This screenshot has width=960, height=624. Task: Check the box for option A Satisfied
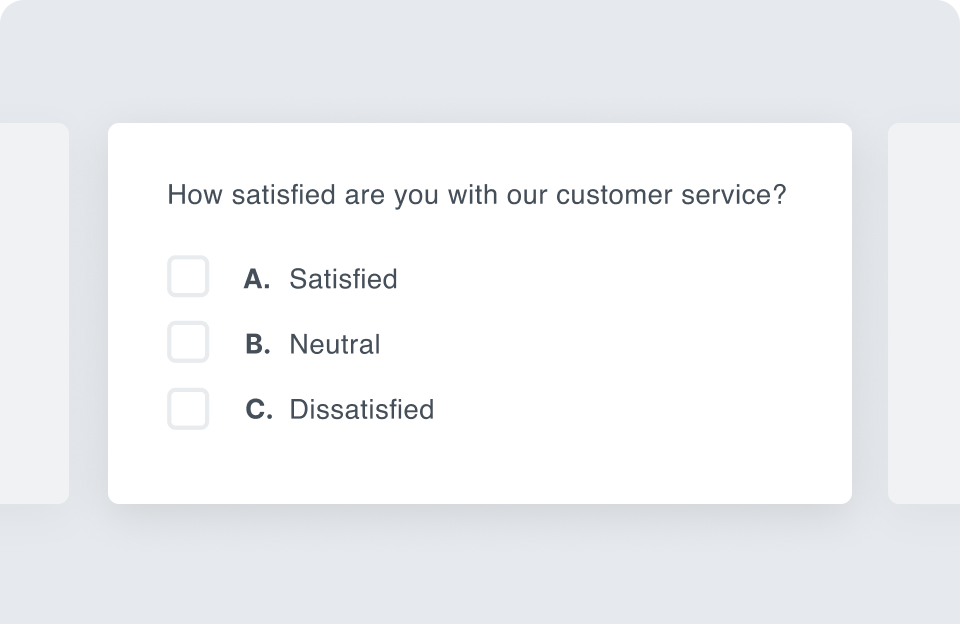coord(188,277)
